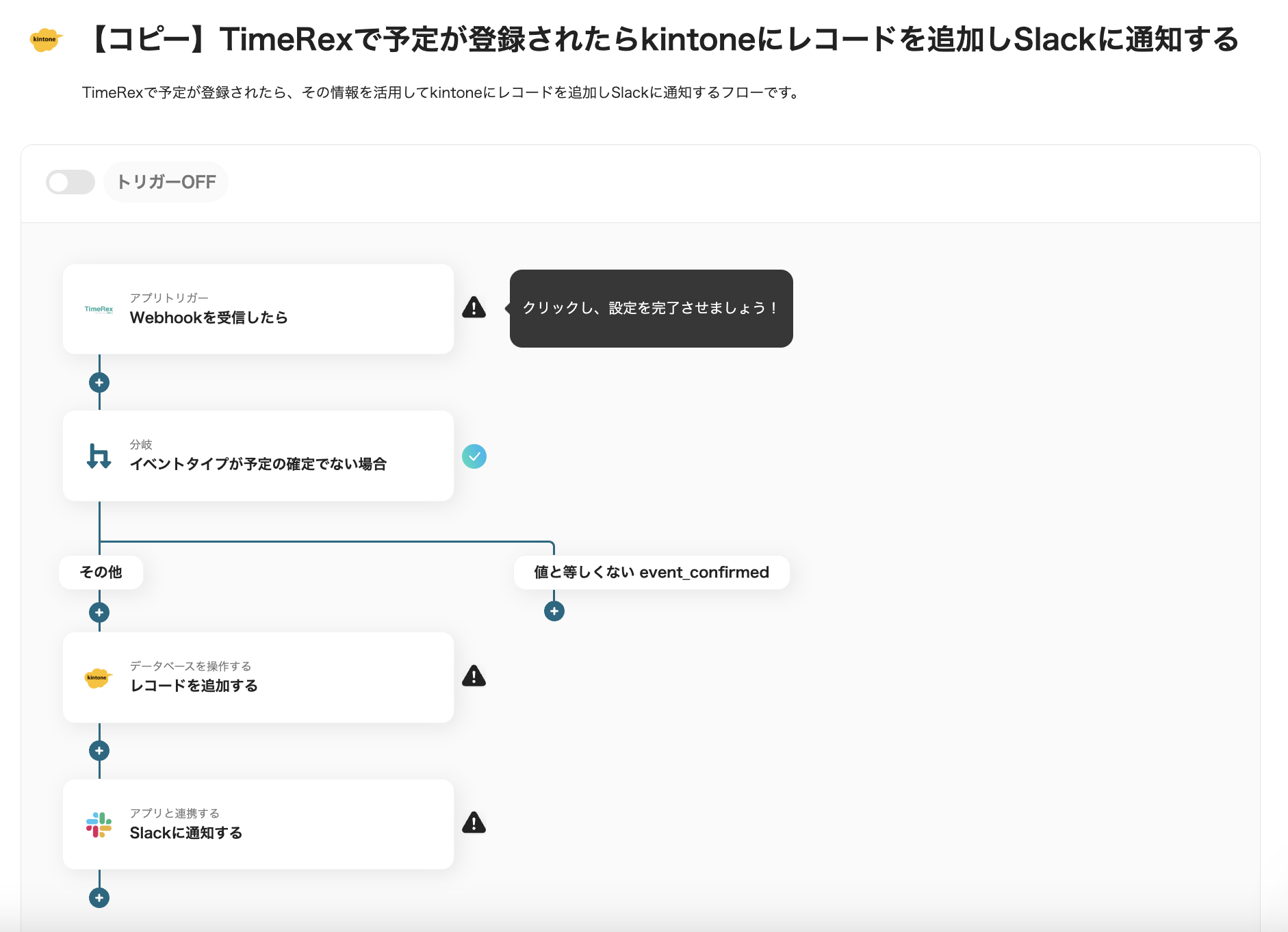Viewport: 1288px width, 932px height.
Task: Add a step below the レコードを追加する card
Action: coord(99,751)
